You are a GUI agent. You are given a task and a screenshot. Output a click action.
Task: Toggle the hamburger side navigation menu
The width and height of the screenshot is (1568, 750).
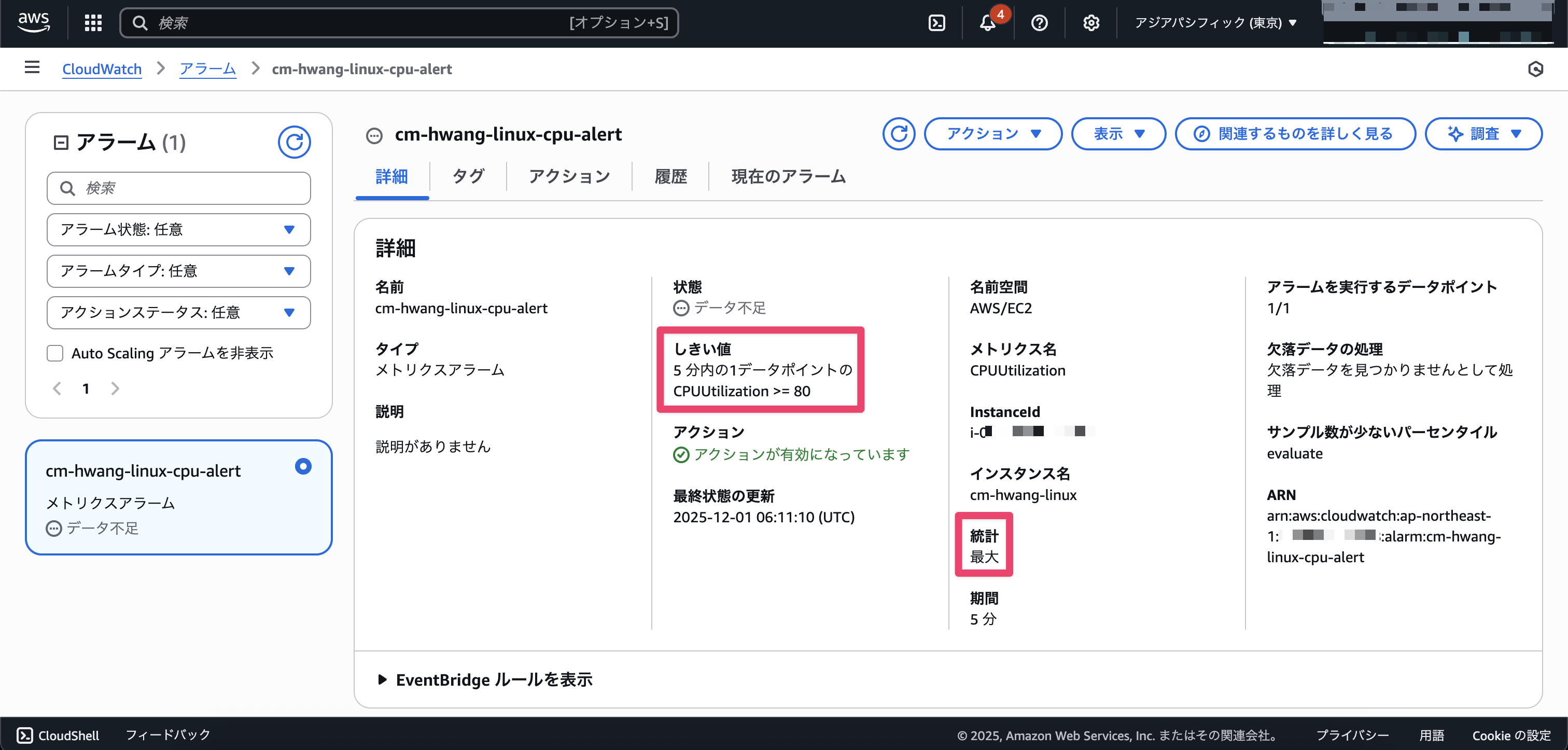tap(32, 67)
